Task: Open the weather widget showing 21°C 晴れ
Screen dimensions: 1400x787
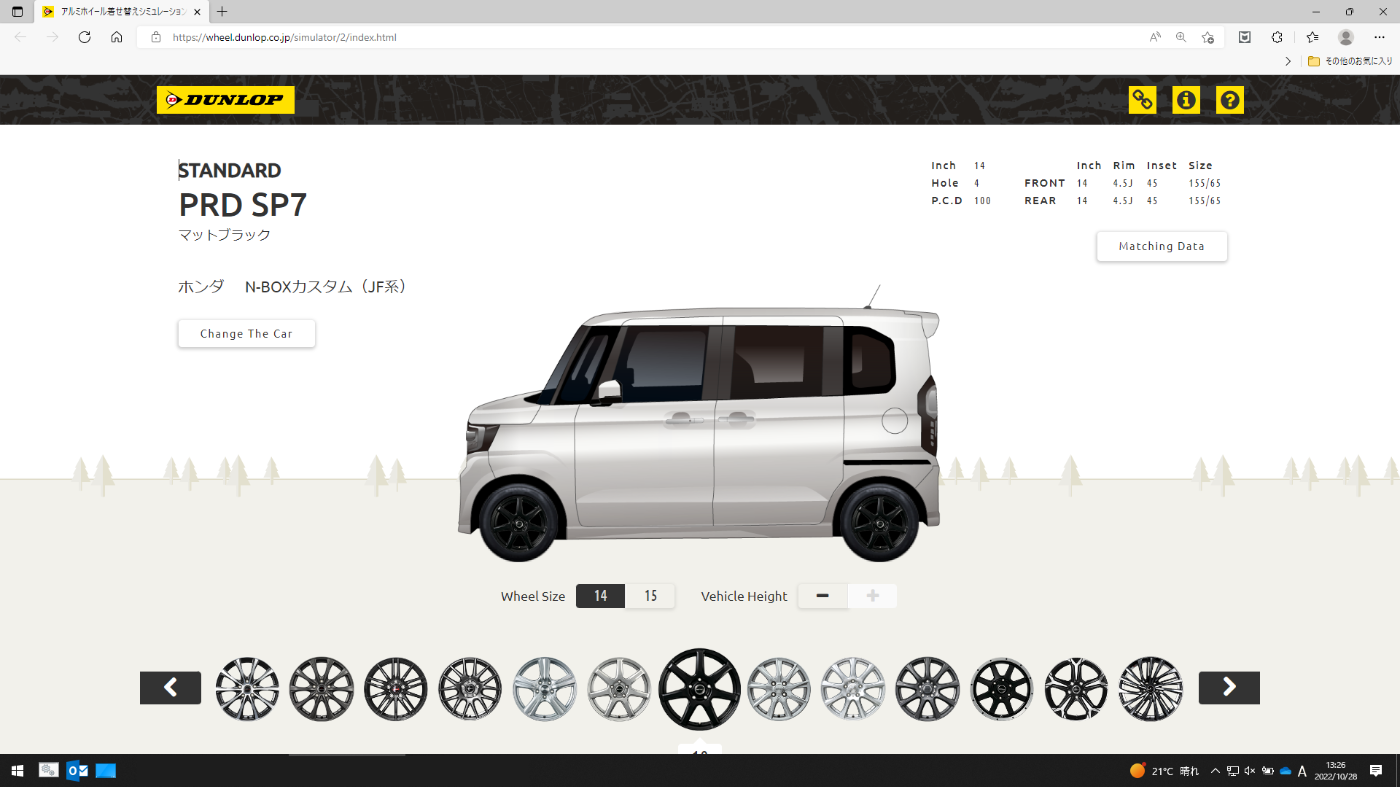Action: 1164,771
